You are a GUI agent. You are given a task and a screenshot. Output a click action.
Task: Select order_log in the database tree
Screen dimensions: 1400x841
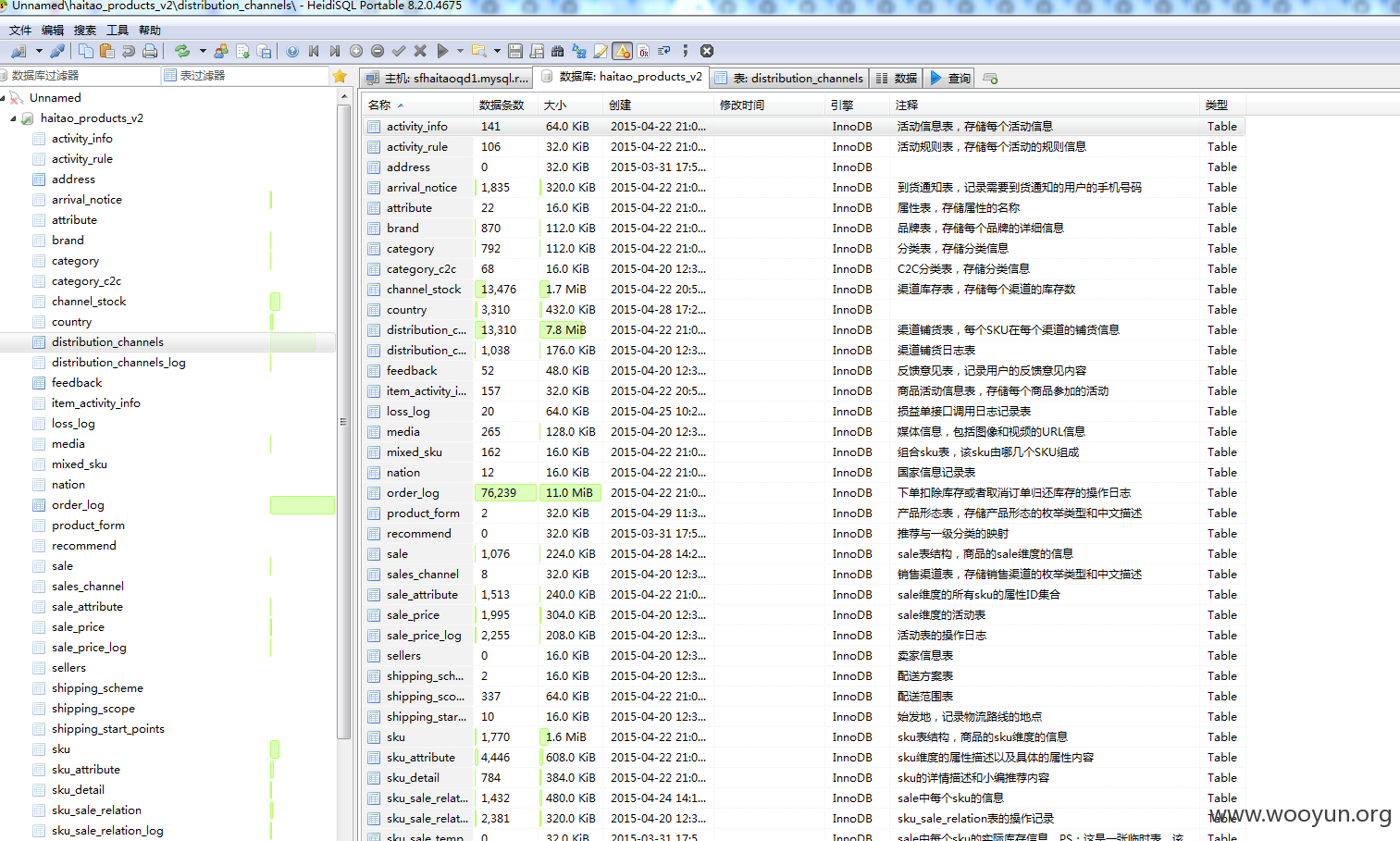[x=78, y=505]
